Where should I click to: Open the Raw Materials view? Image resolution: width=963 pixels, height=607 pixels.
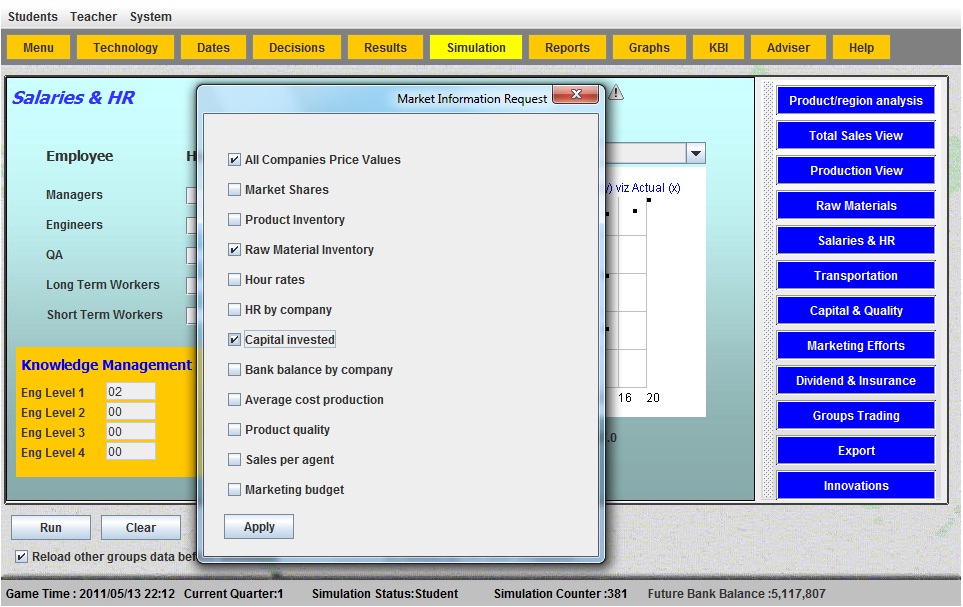[x=856, y=206]
